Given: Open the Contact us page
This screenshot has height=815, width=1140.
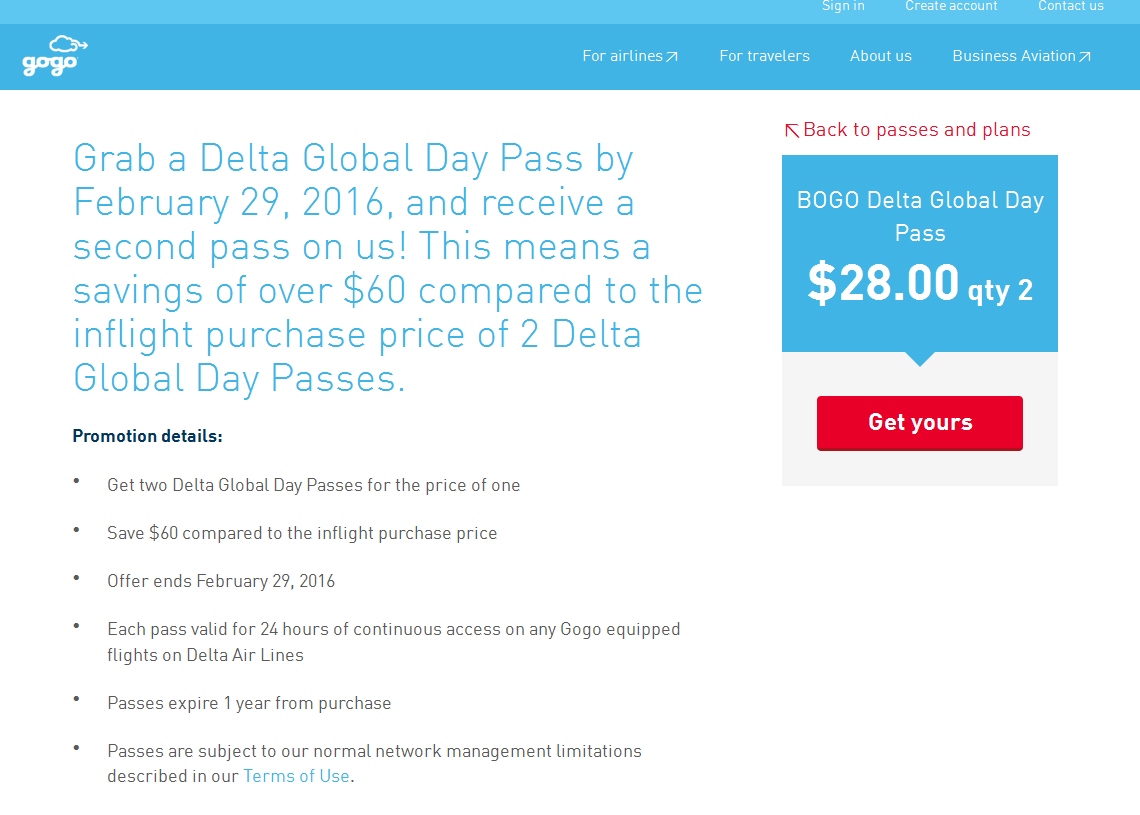Looking at the screenshot, I should pos(1070,6).
